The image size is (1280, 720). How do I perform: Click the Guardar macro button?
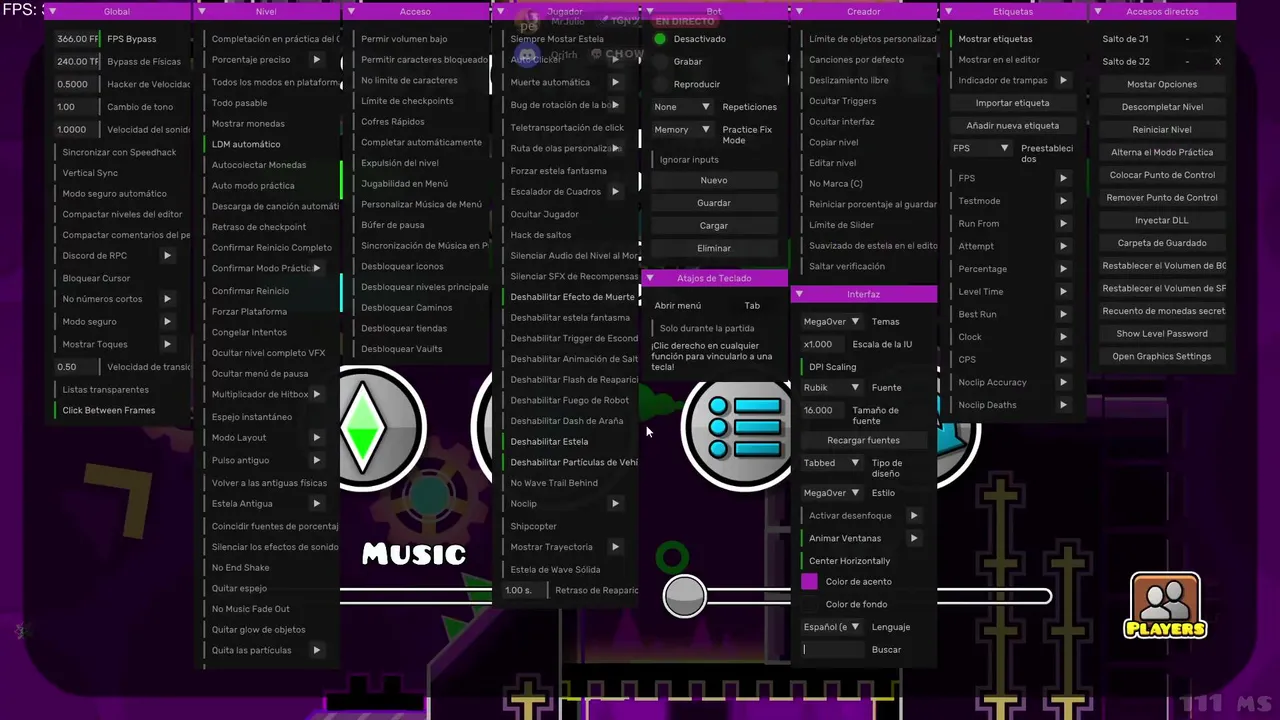coord(714,203)
